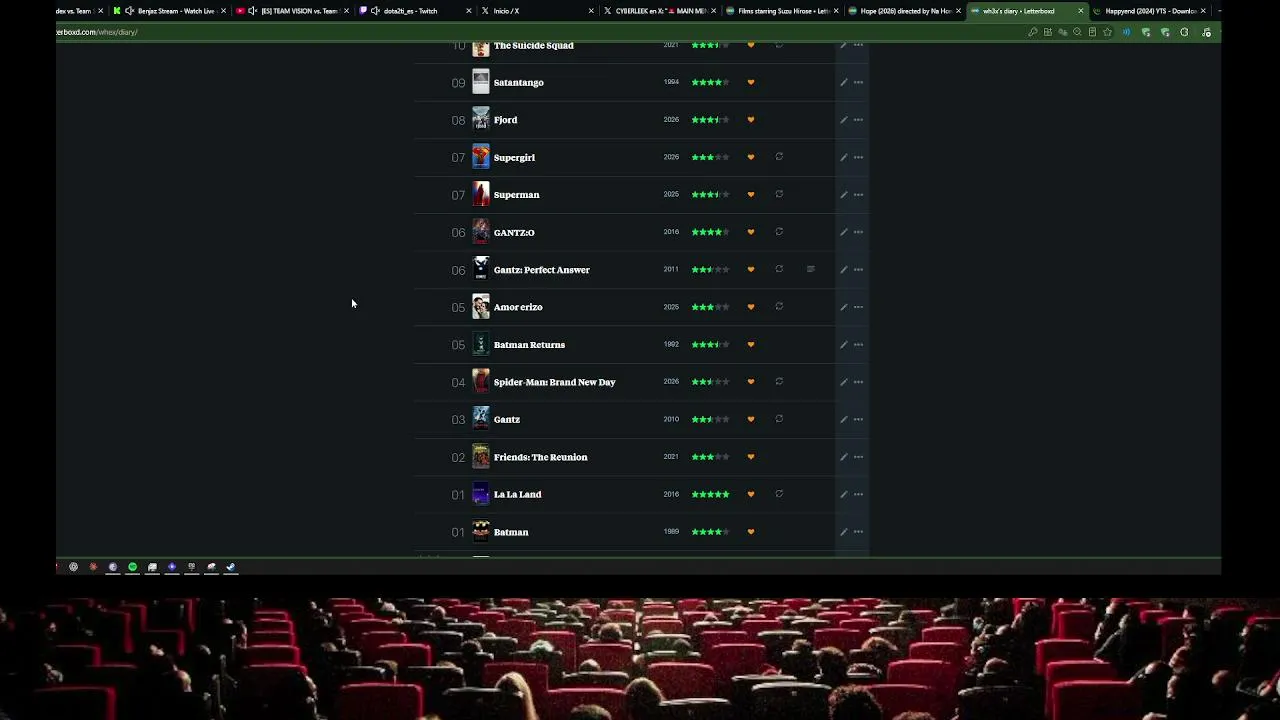Screen dimensions: 1280x720
Task: Open the edit pencil on the Superman row
Action: [x=843, y=195]
